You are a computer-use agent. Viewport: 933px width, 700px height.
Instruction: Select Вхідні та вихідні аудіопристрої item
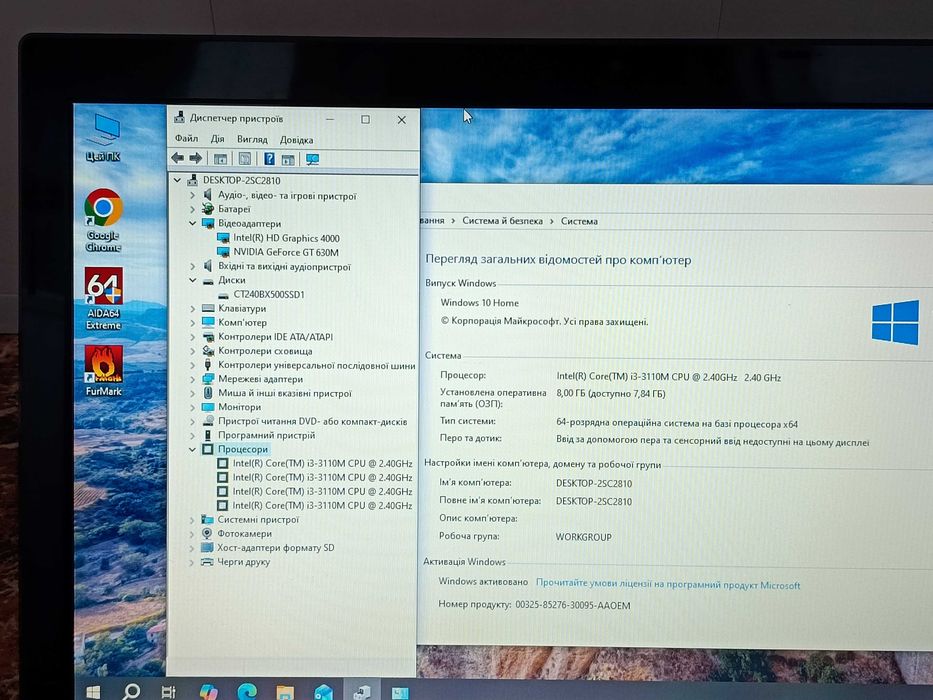284,266
